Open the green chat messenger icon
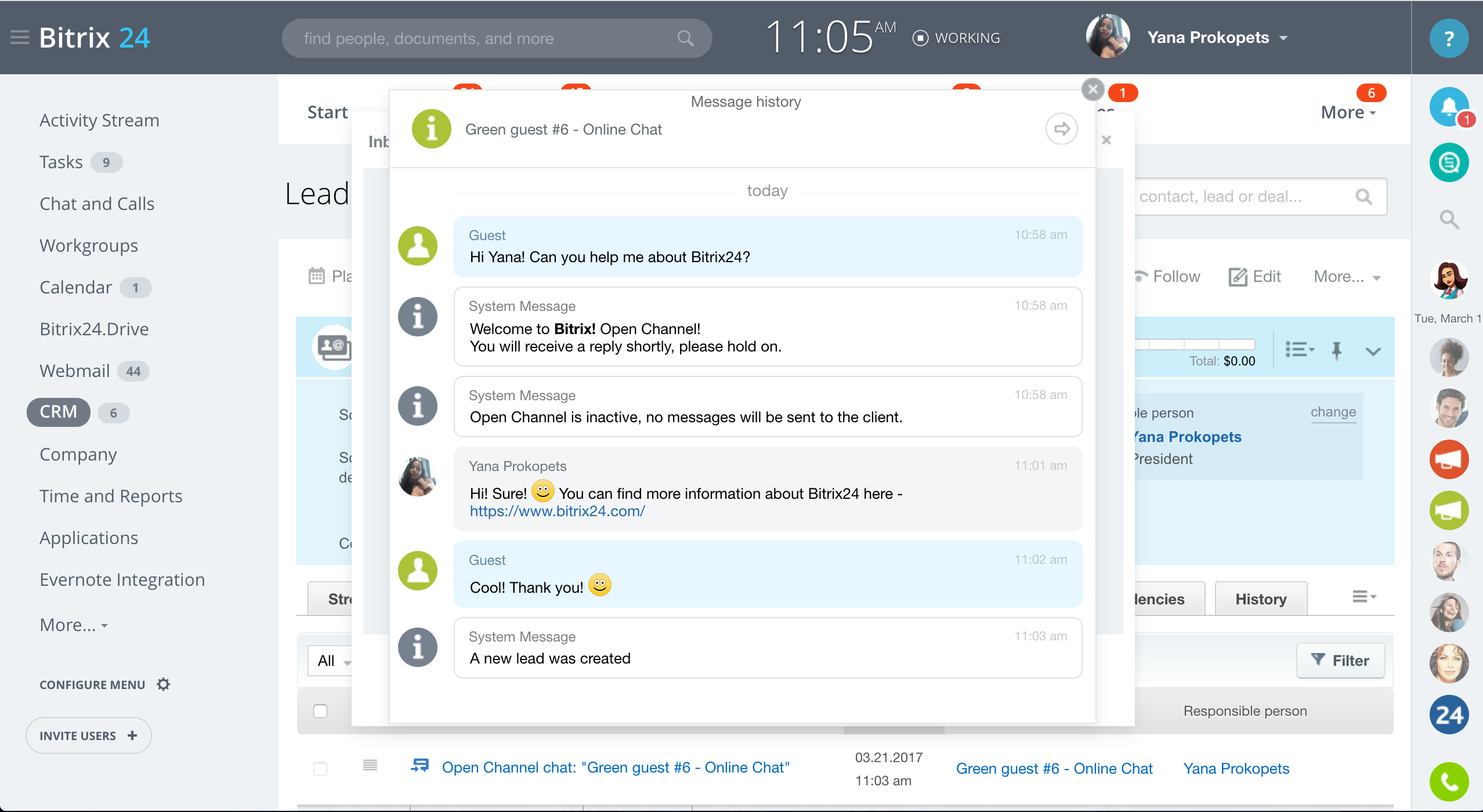Viewport: 1483px width, 812px height. (x=1449, y=162)
